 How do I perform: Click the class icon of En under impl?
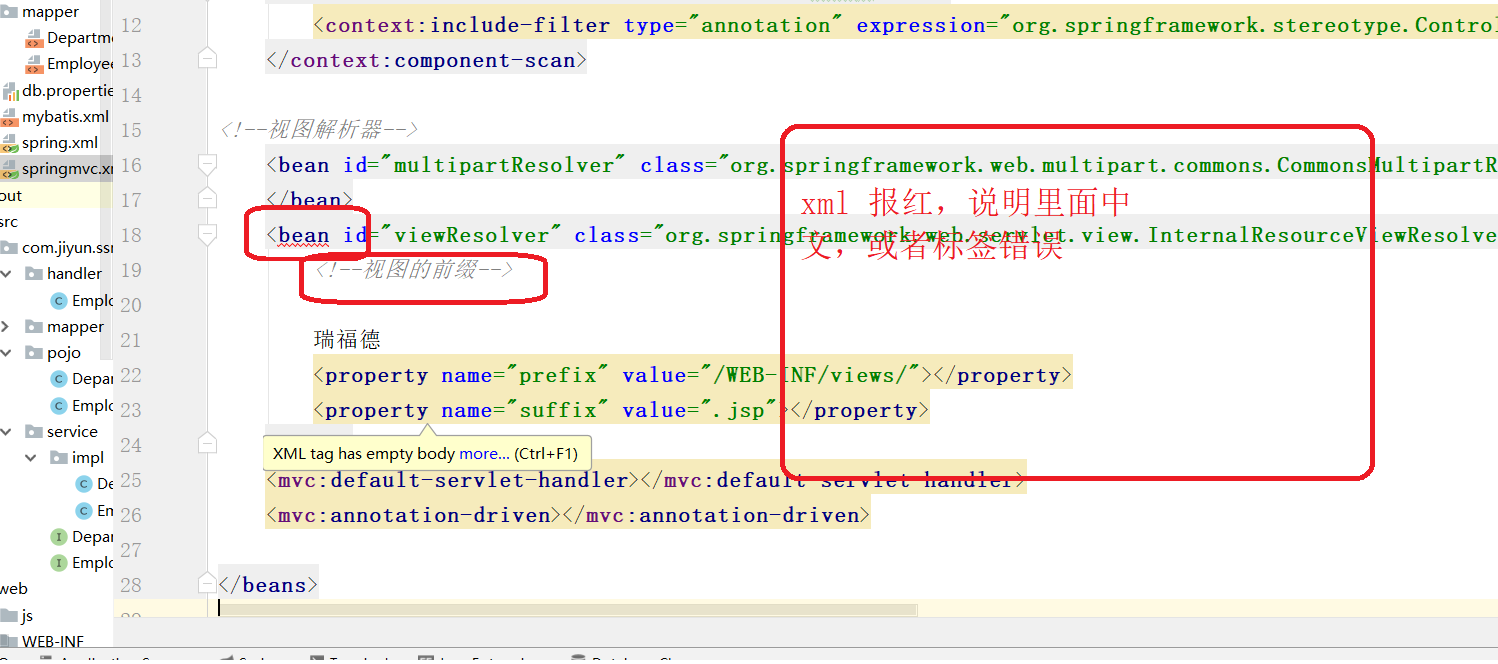click(84, 511)
